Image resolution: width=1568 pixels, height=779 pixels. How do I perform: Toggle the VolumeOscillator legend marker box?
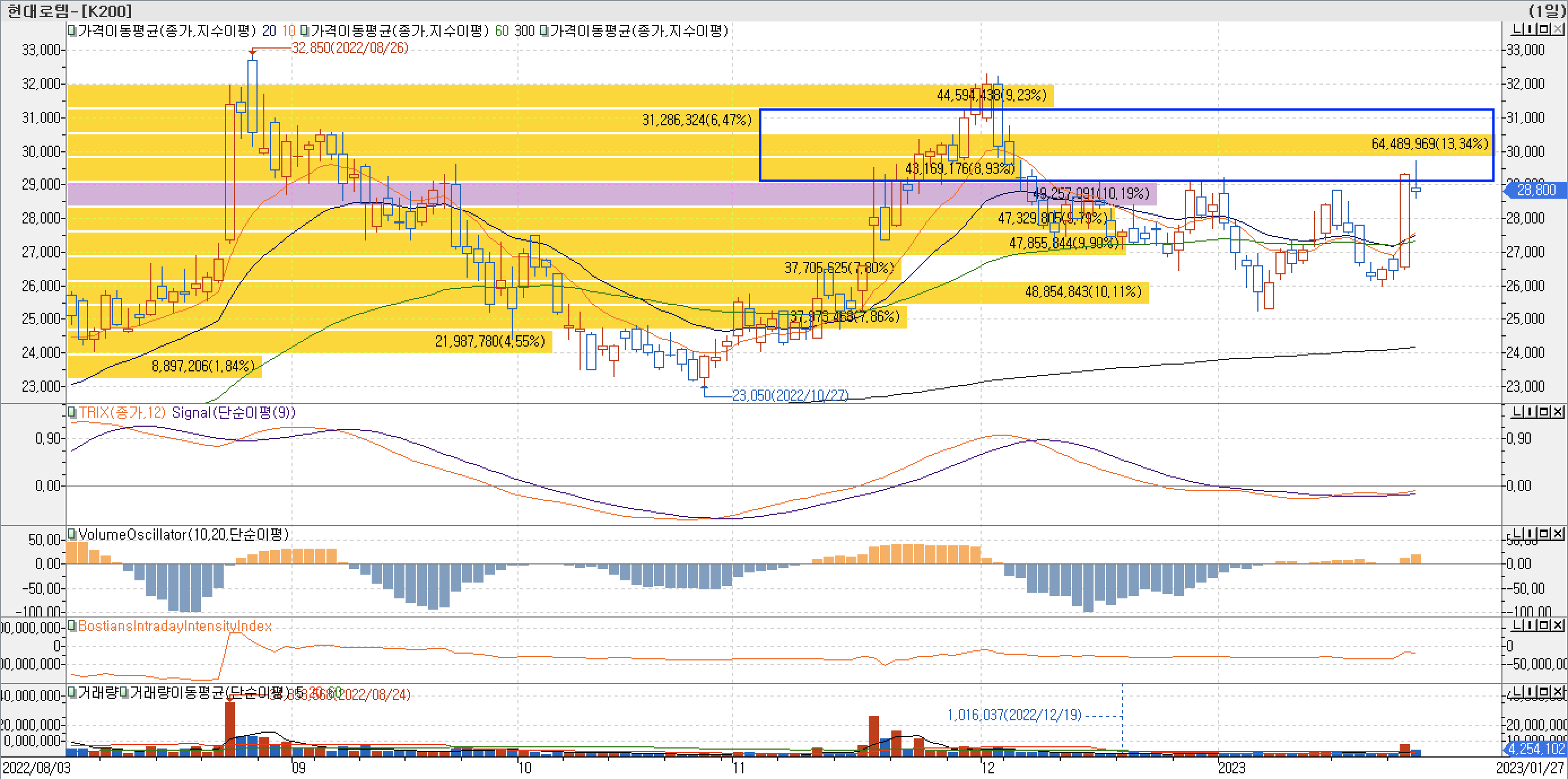[72, 534]
